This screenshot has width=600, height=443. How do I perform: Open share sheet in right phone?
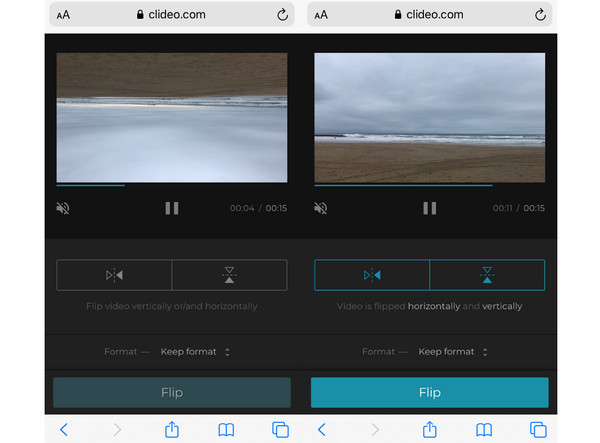[x=430, y=429]
